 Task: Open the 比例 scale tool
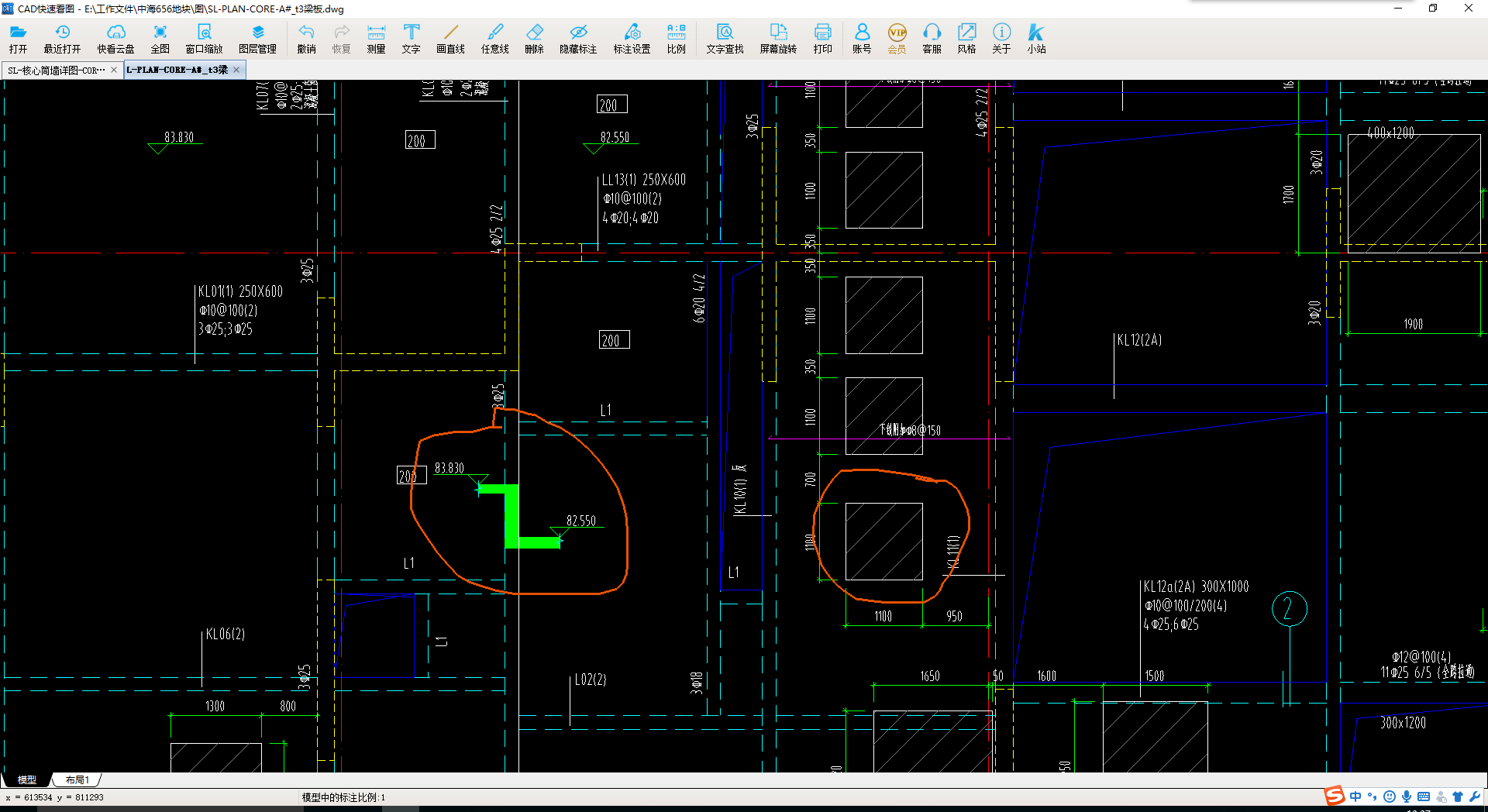(676, 38)
